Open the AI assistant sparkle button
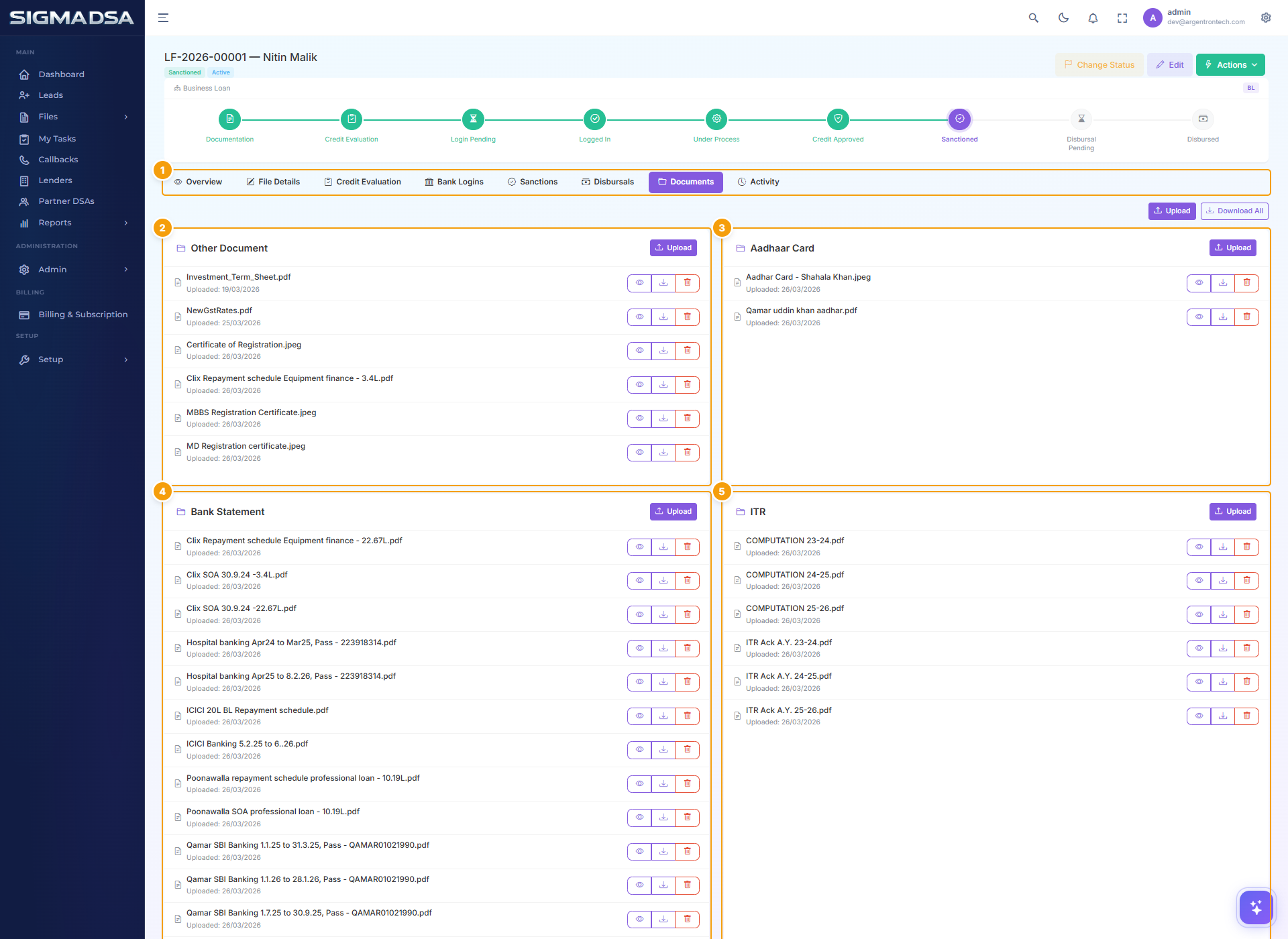 1256,907
